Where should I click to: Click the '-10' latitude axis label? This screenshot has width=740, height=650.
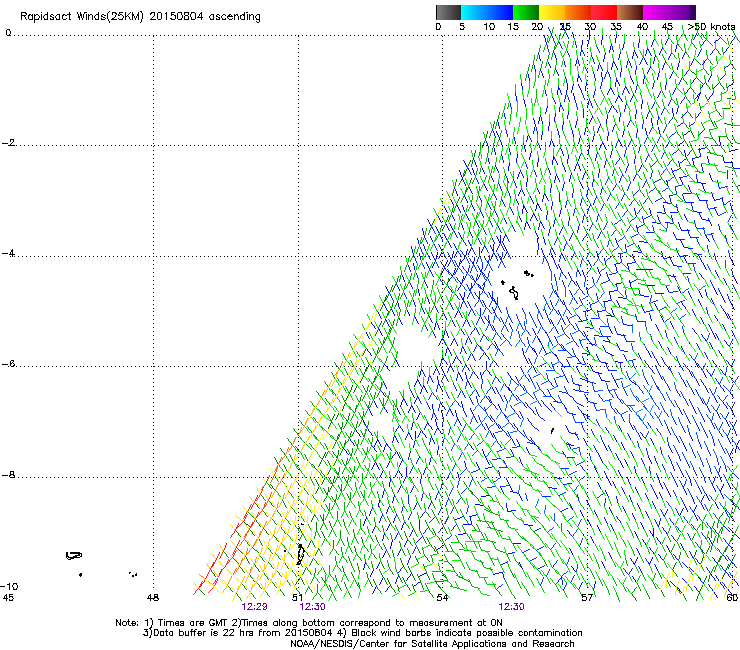pyautogui.click(x=9, y=586)
